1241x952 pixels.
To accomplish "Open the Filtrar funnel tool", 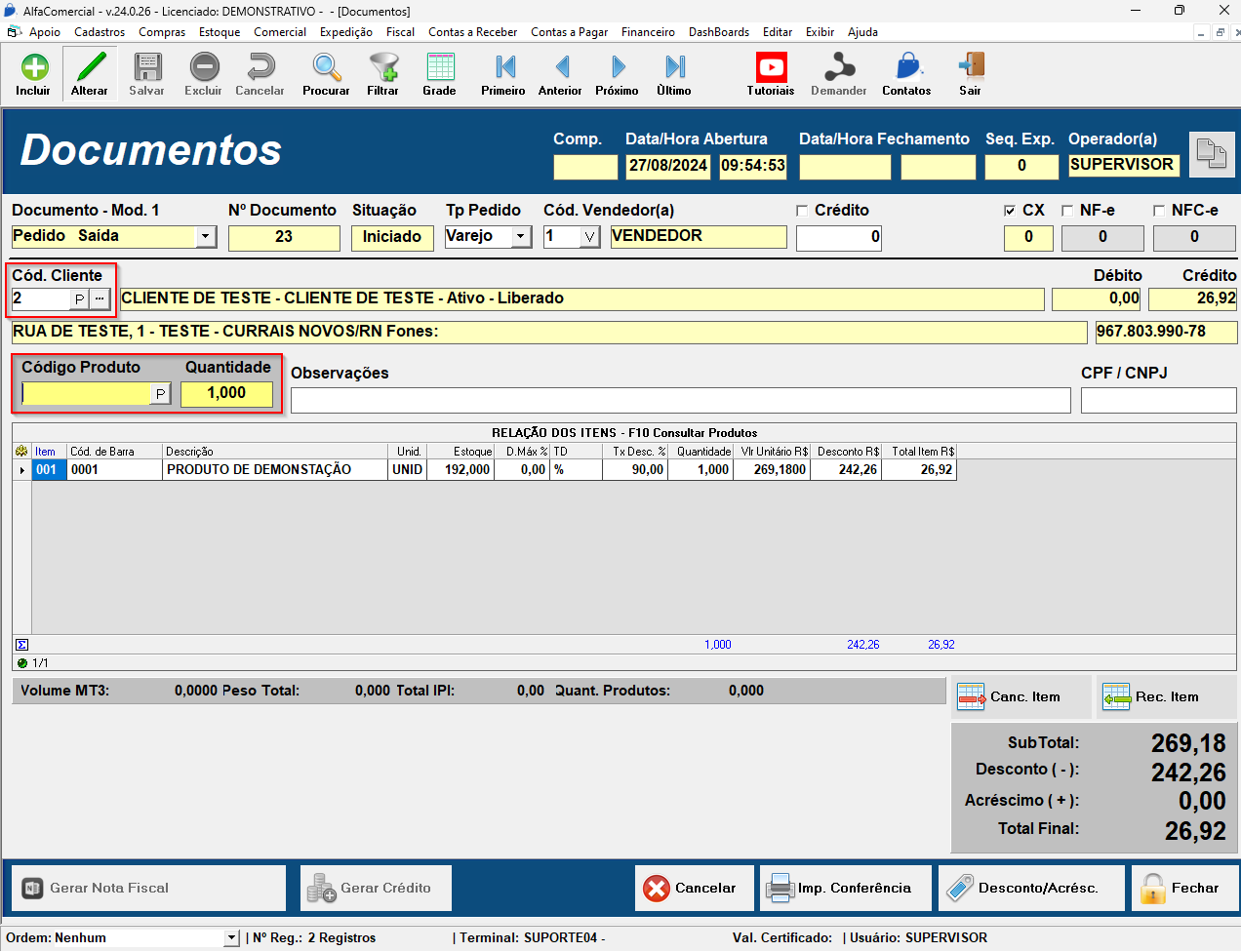I will [382, 68].
